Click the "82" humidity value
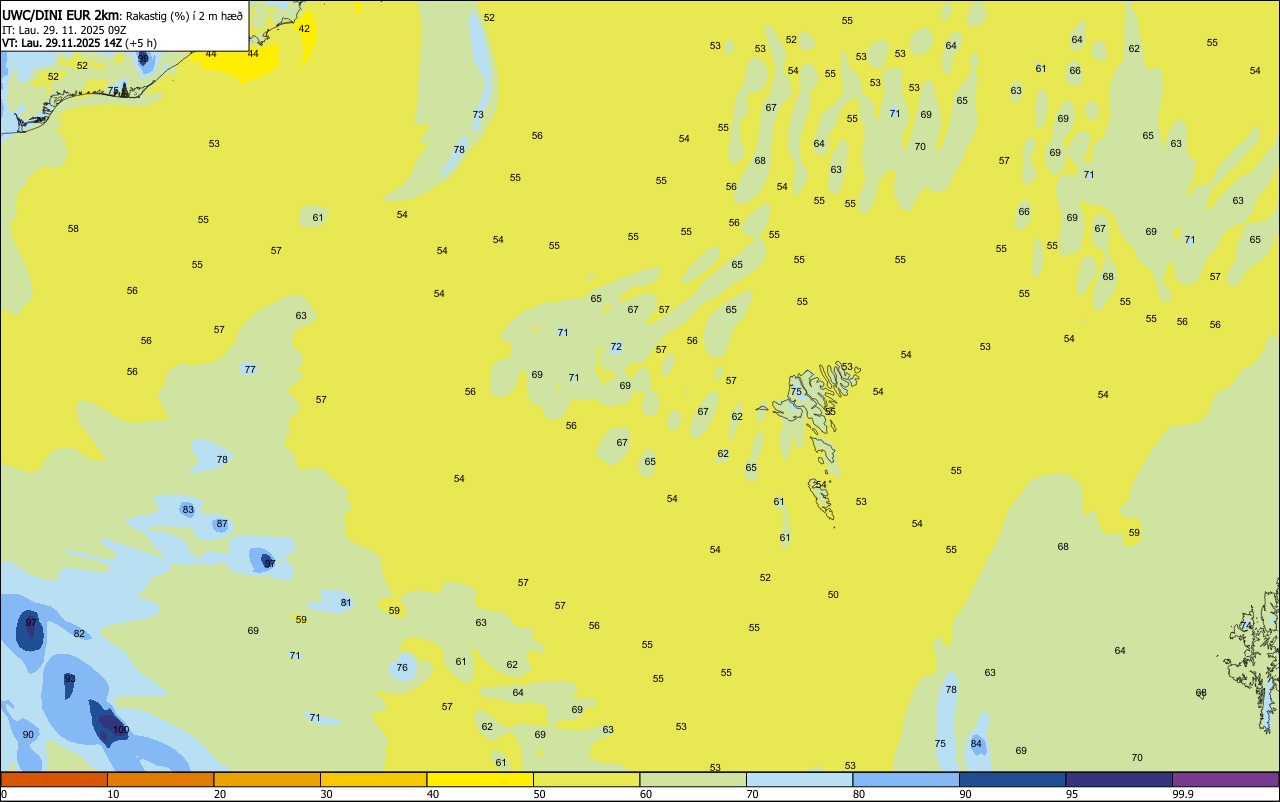 [x=79, y=634]
